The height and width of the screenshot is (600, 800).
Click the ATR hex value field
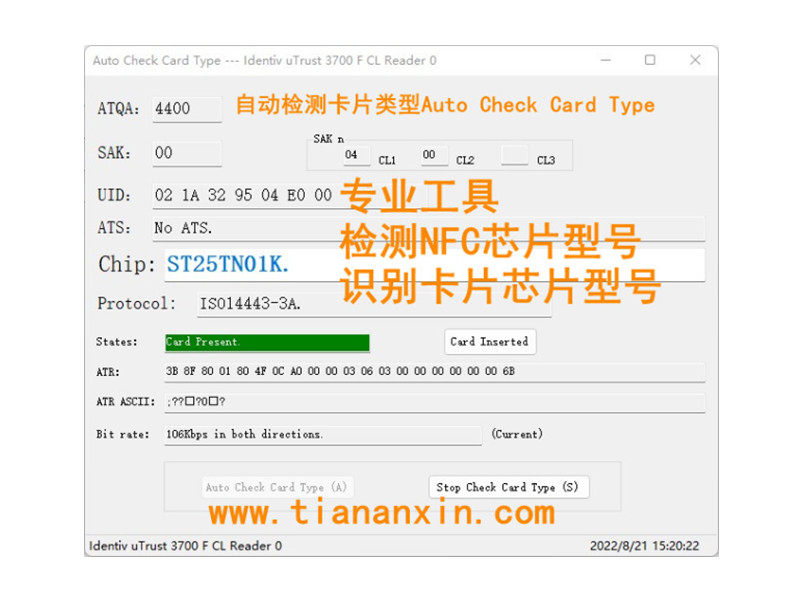tap(435, 372)
